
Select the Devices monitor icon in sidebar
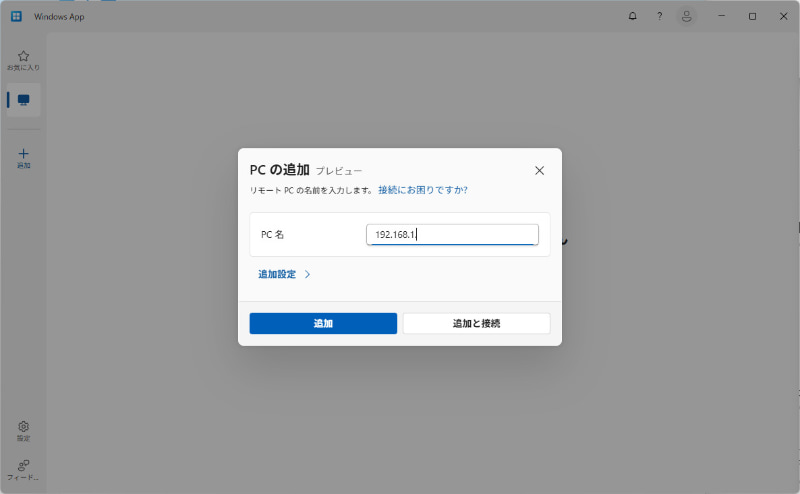pyautogui.click(x=23, y=100)
